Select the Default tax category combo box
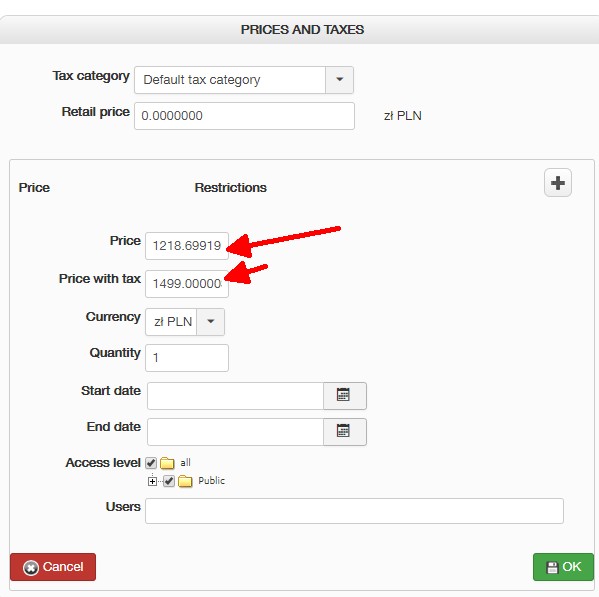599x597 pixels. click(x=244, y=80)
